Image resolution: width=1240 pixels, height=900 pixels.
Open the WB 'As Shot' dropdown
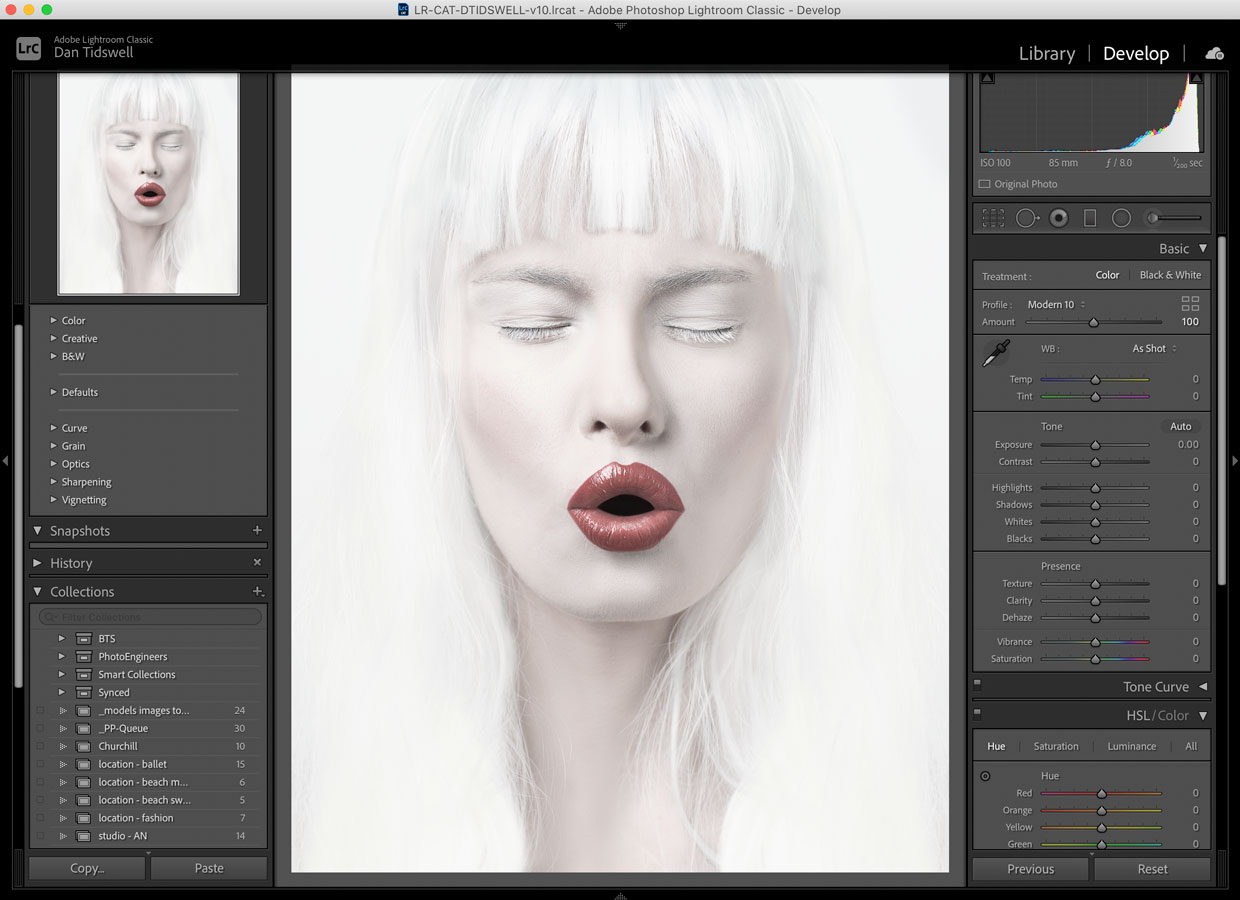[x=1151, y=348]
